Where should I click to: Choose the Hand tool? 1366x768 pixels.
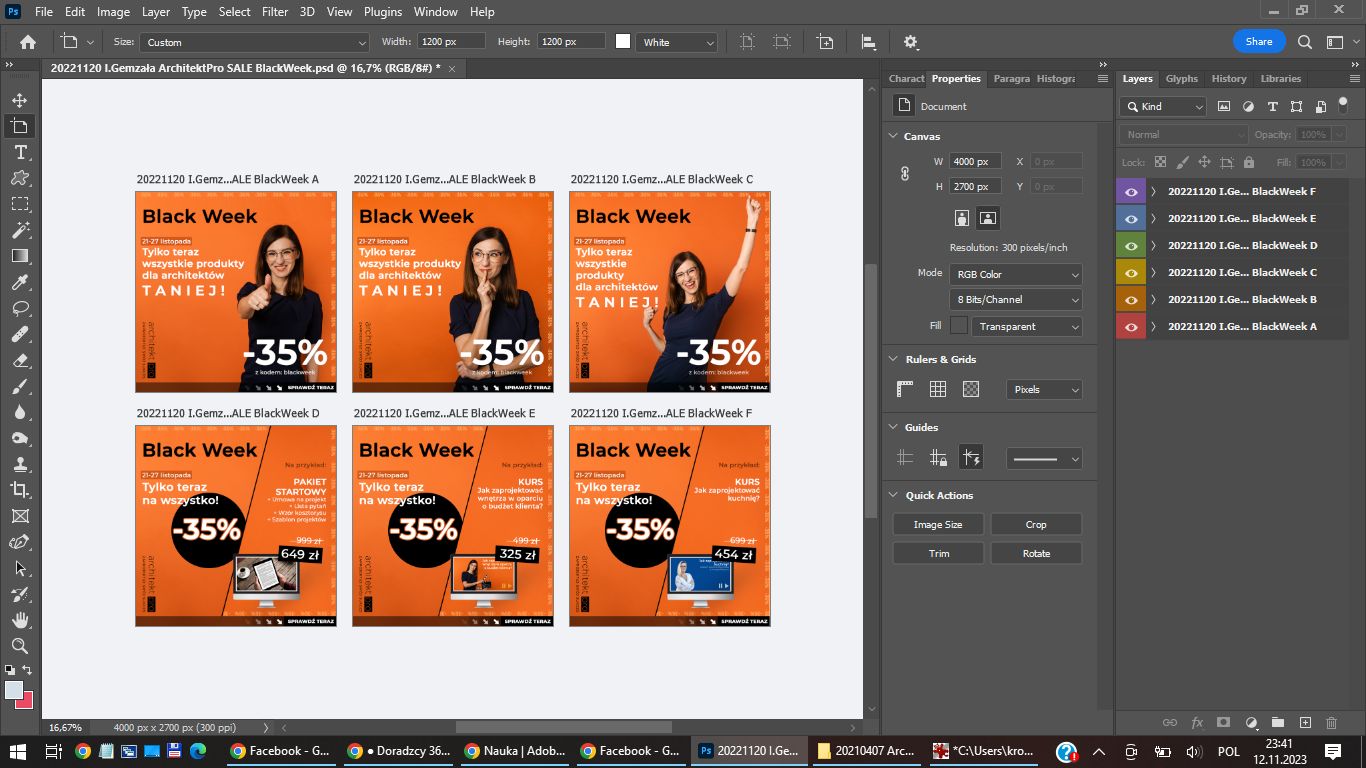coord(19,620)
